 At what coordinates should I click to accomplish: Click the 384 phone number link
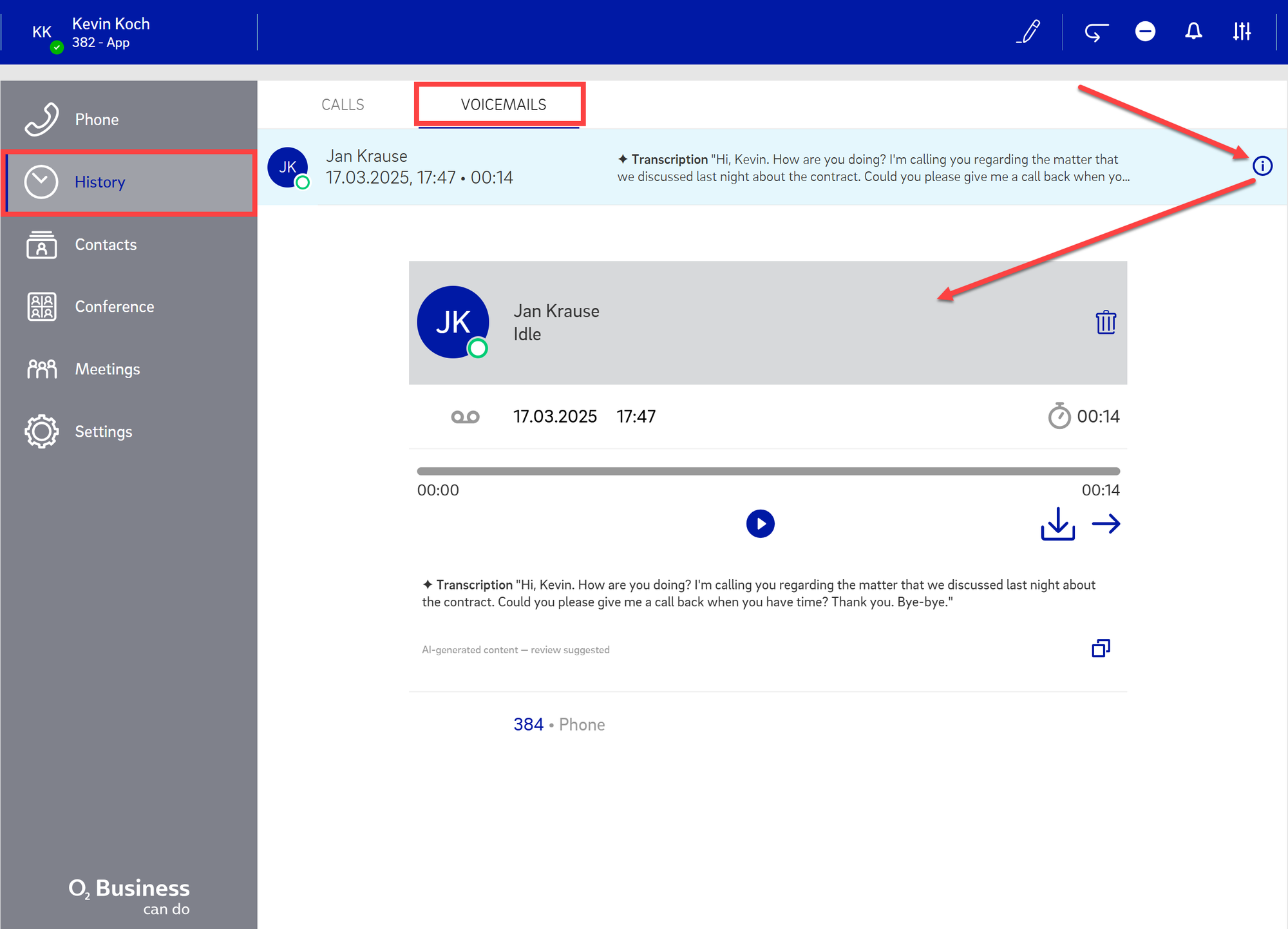528,725
